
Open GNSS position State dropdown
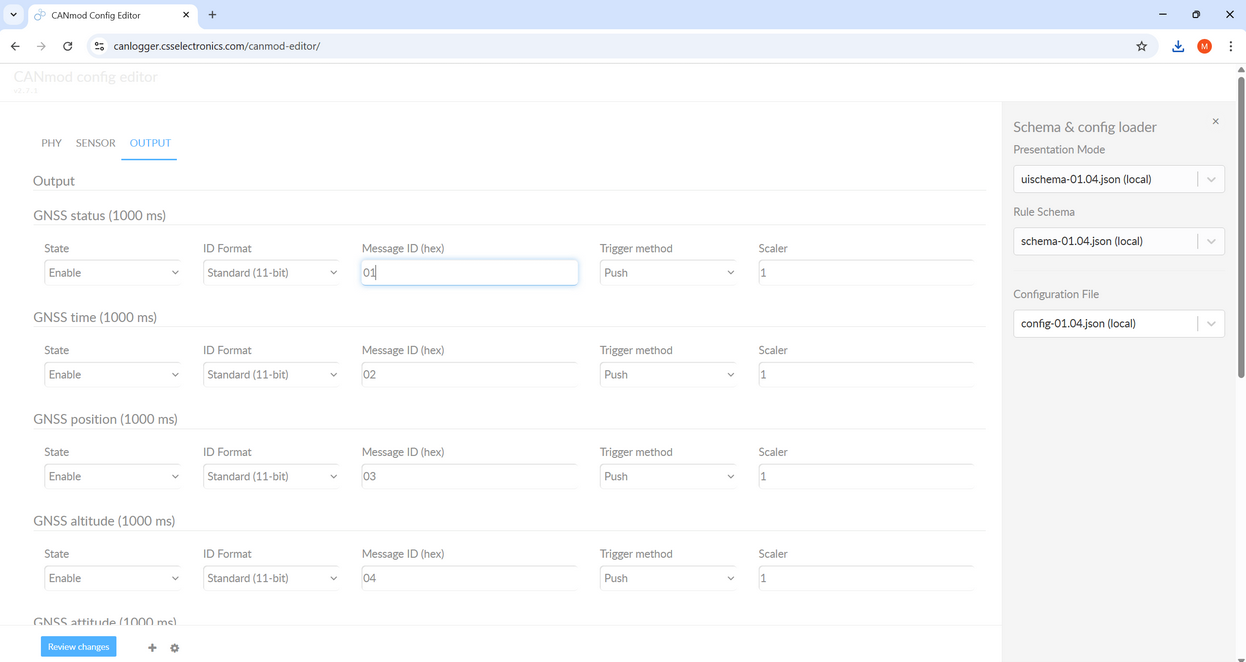(112, 477)
